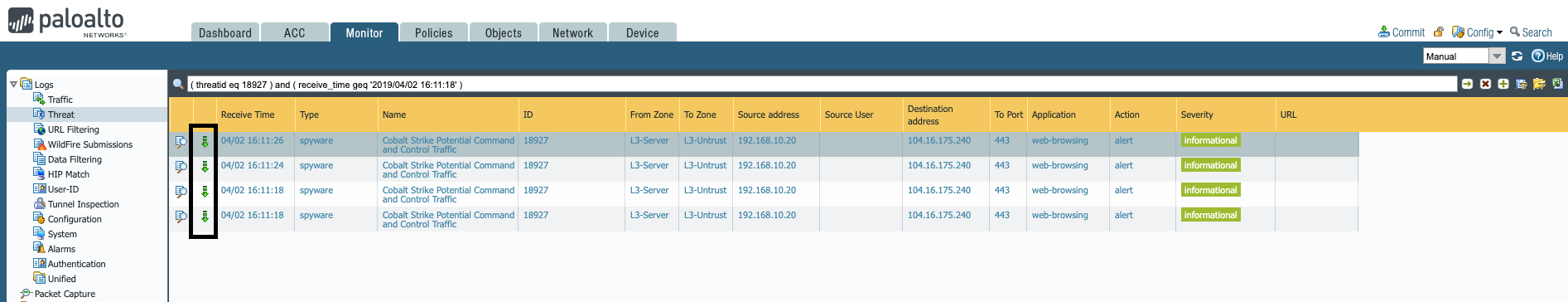The height and width of the screenshot is (302, 1568).
Task: Click the Commit link
Action: click(x=1402, y=32)
